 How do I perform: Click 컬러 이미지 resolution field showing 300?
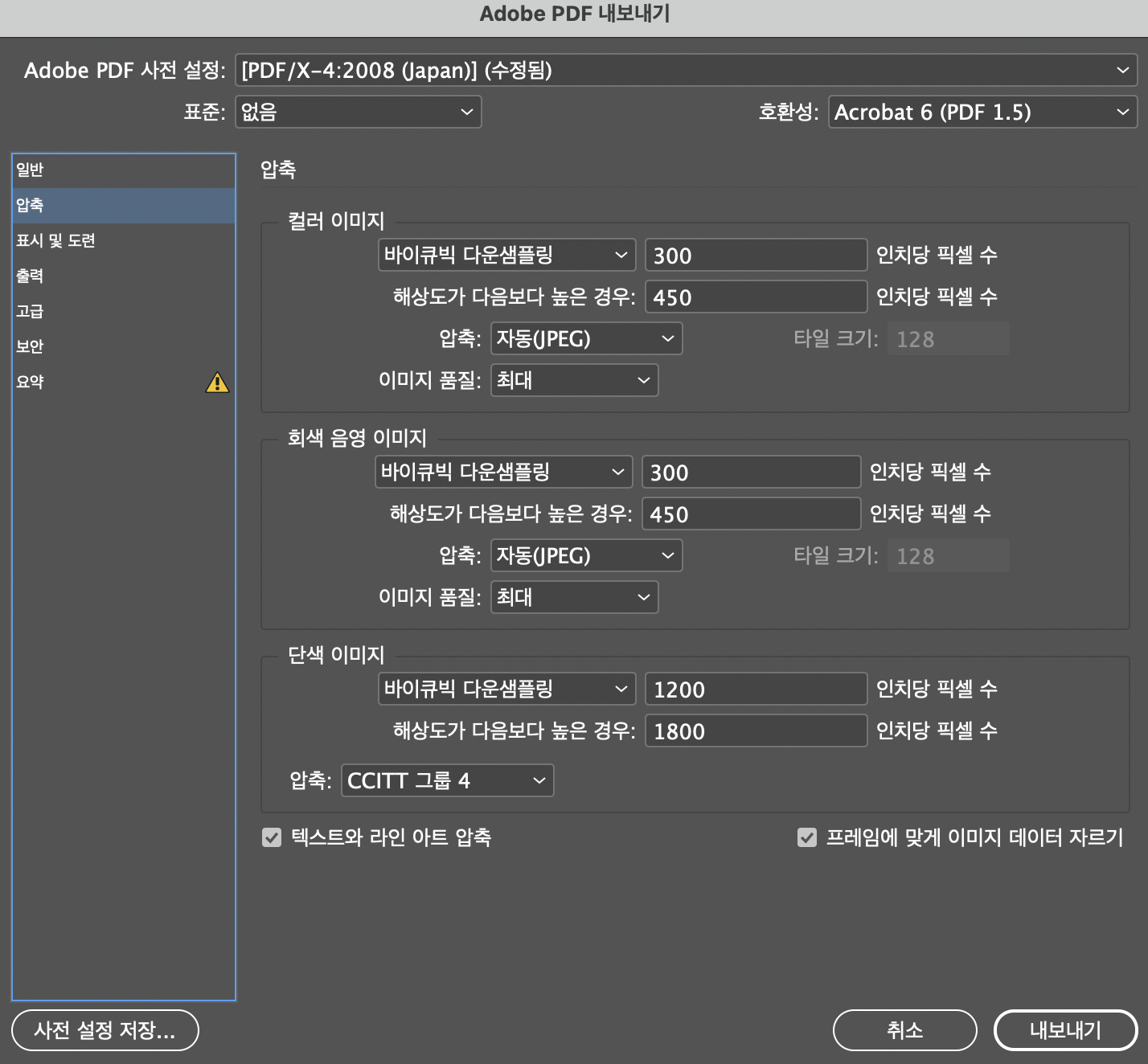(756, 255)
